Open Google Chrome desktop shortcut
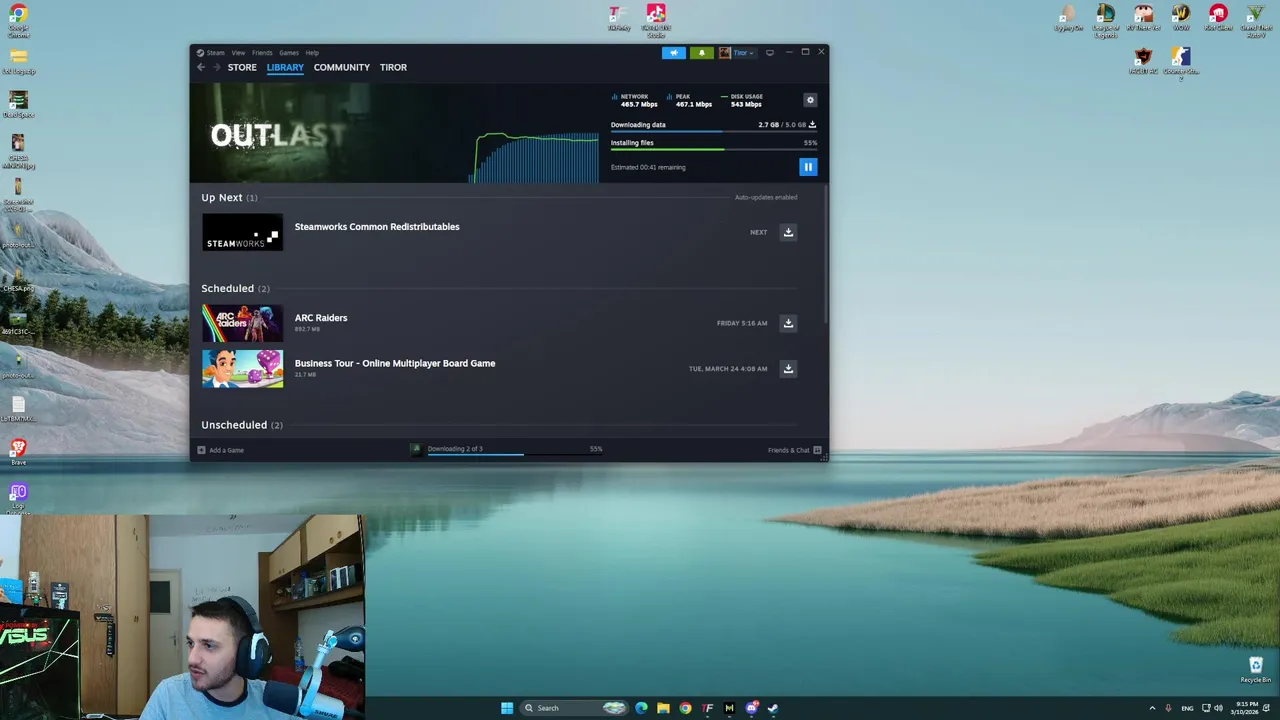The width and height of the screenshot is (1280, 720). (18, 18)
